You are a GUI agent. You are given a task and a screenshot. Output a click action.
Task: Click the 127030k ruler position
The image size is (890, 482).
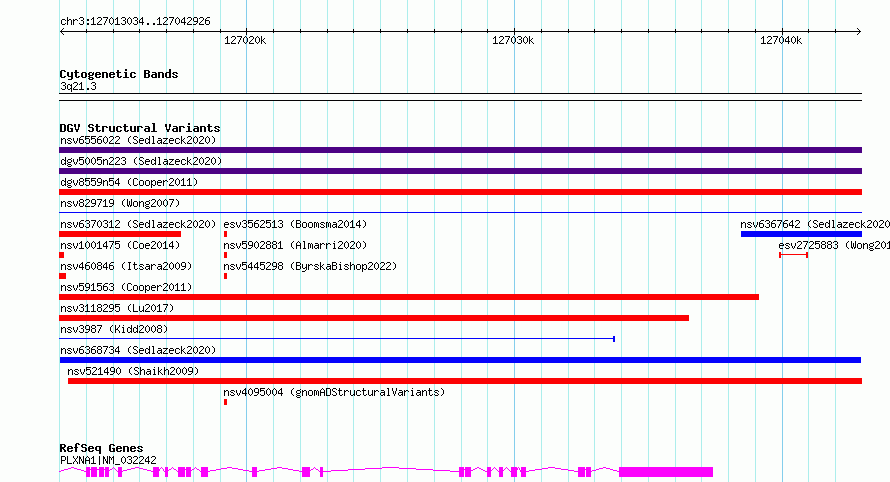pyautogui.click(x=513, y=40)
